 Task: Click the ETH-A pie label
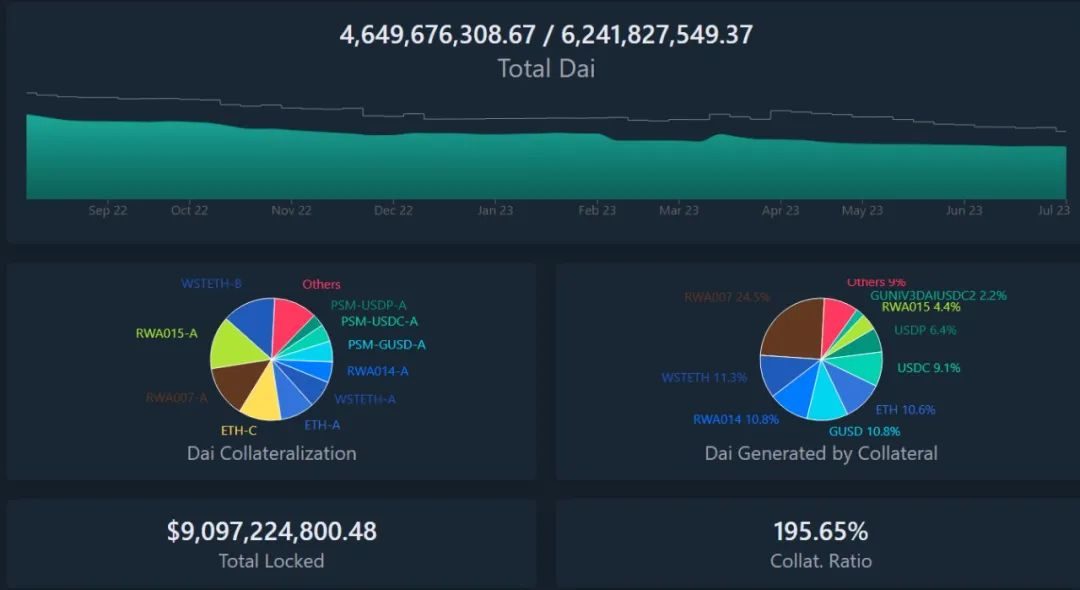tap(322, 425)
